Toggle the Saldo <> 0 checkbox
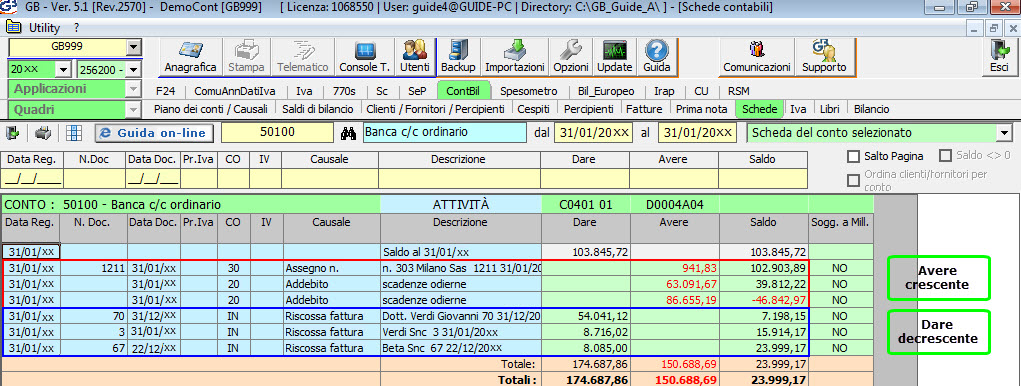 [945, 156]
